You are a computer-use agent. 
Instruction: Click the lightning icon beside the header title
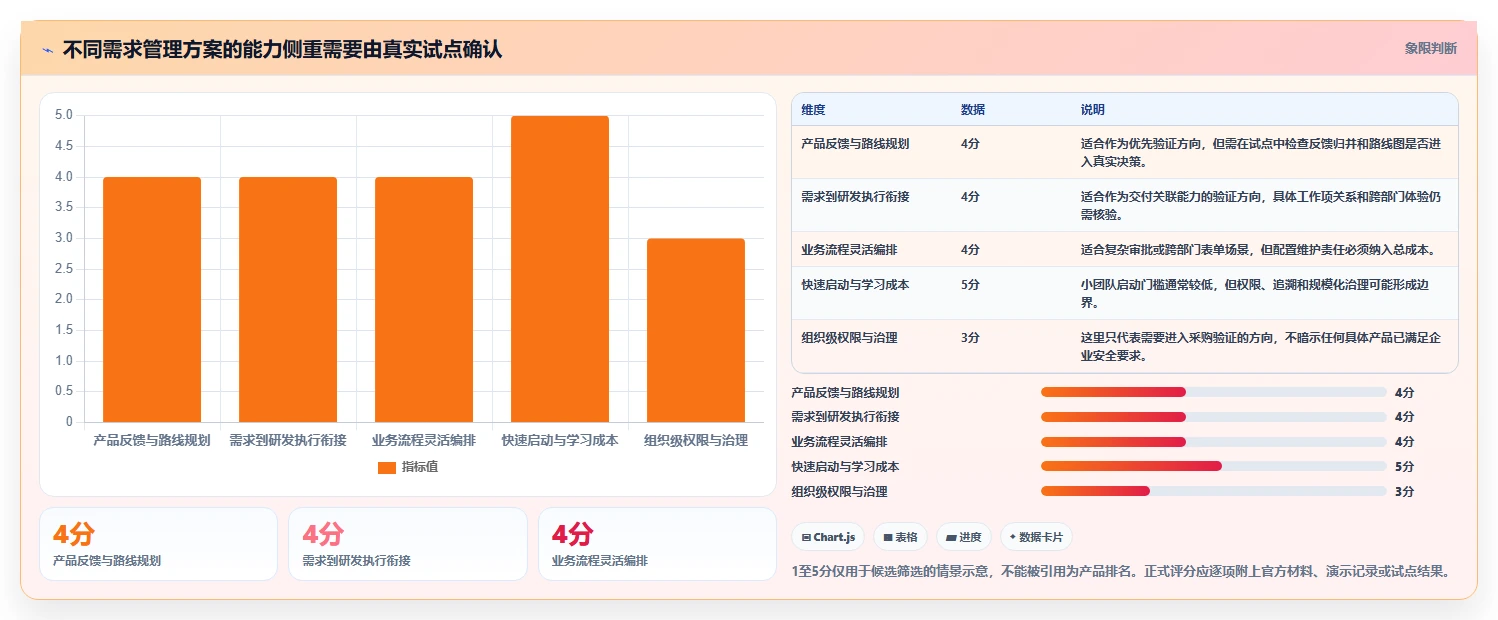[x=47, y=50]
